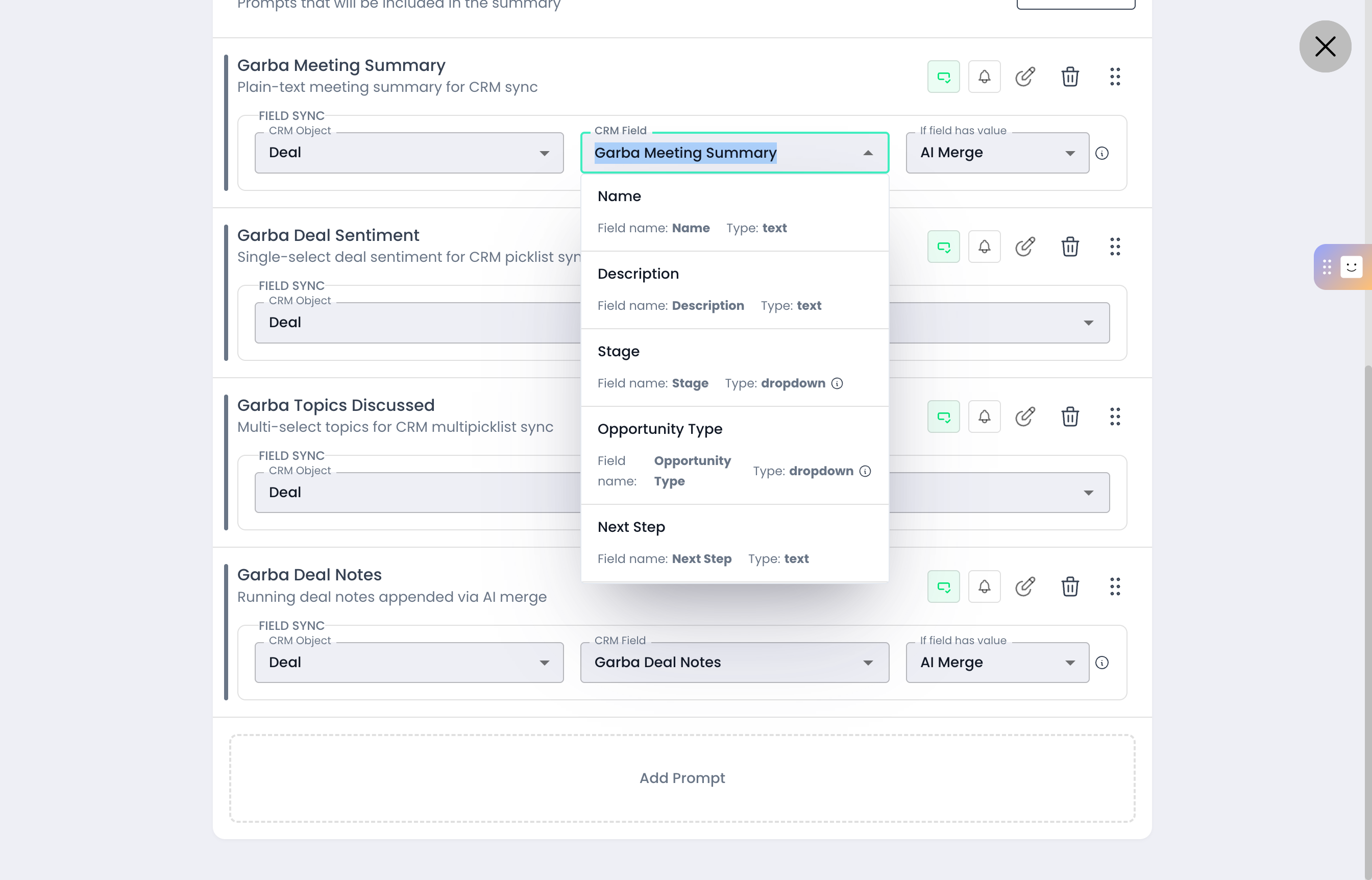The height and width of the screenshot is (880, 1372).
Task: Click 'Running deal notes appended via AI merge' text
Action: 392,597
